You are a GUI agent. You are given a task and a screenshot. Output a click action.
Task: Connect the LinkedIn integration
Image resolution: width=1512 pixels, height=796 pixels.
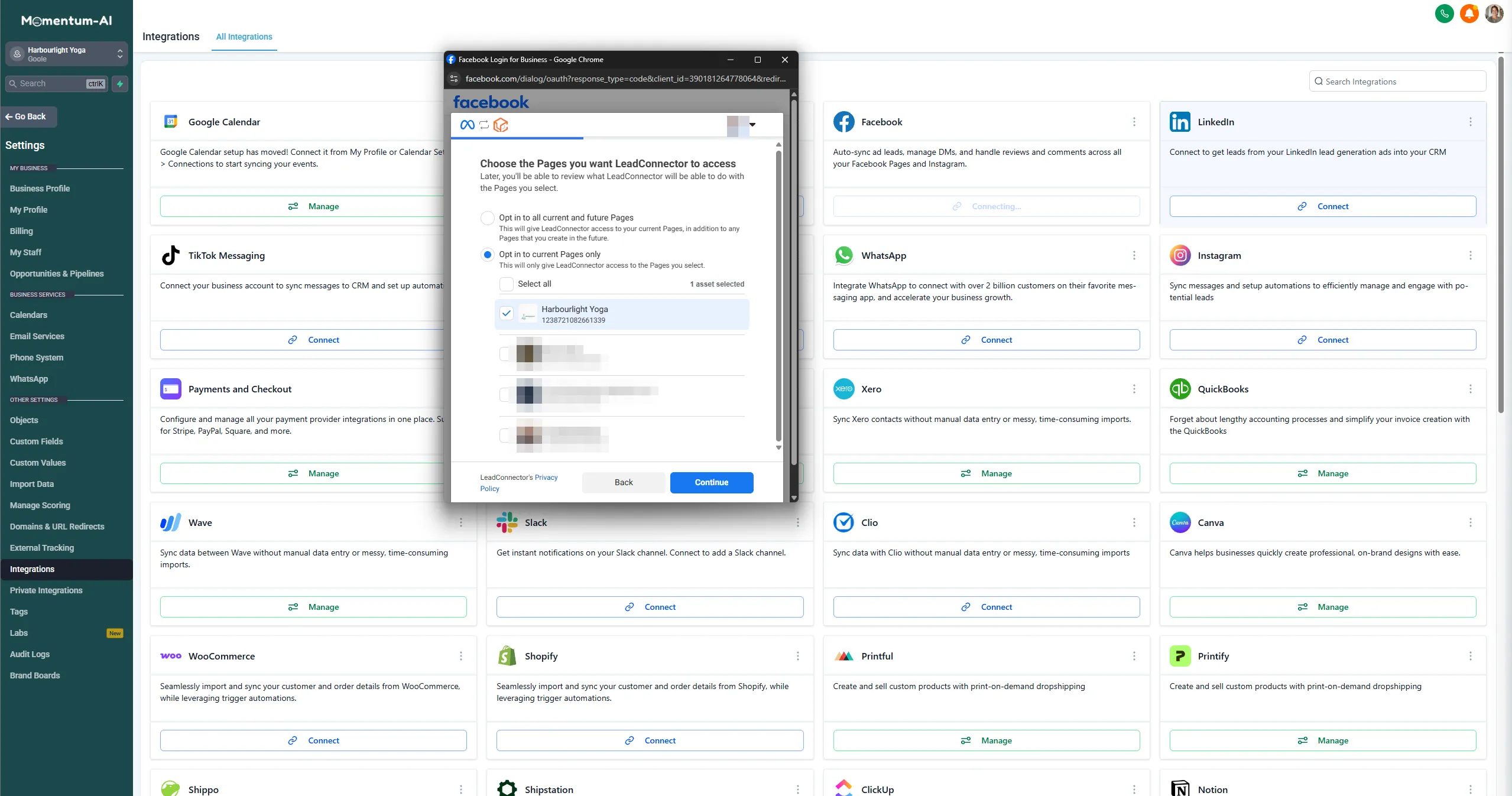coord(1323,206)
